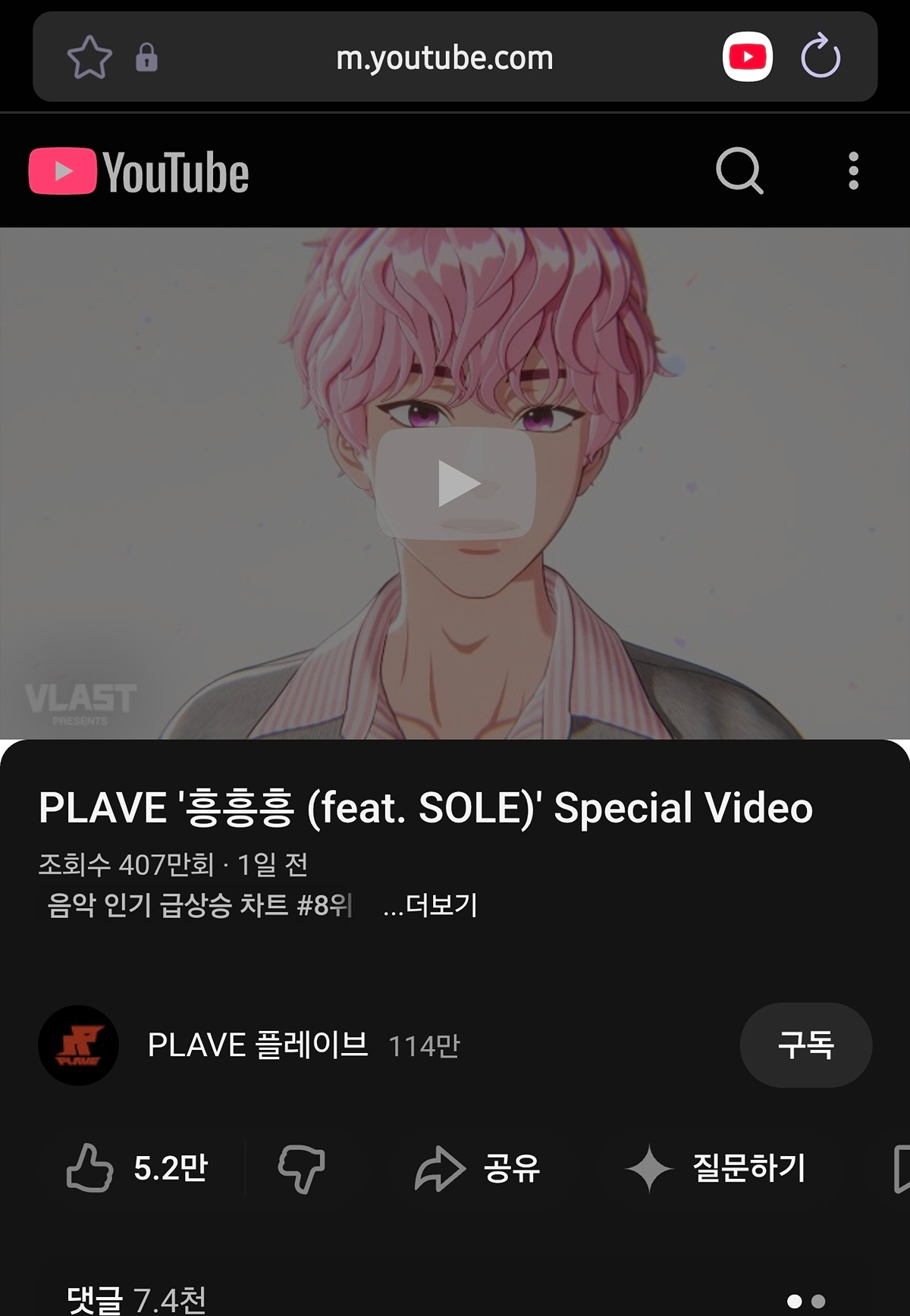Tap the partly visible save icon after 질문하기

pos(902,1168)
